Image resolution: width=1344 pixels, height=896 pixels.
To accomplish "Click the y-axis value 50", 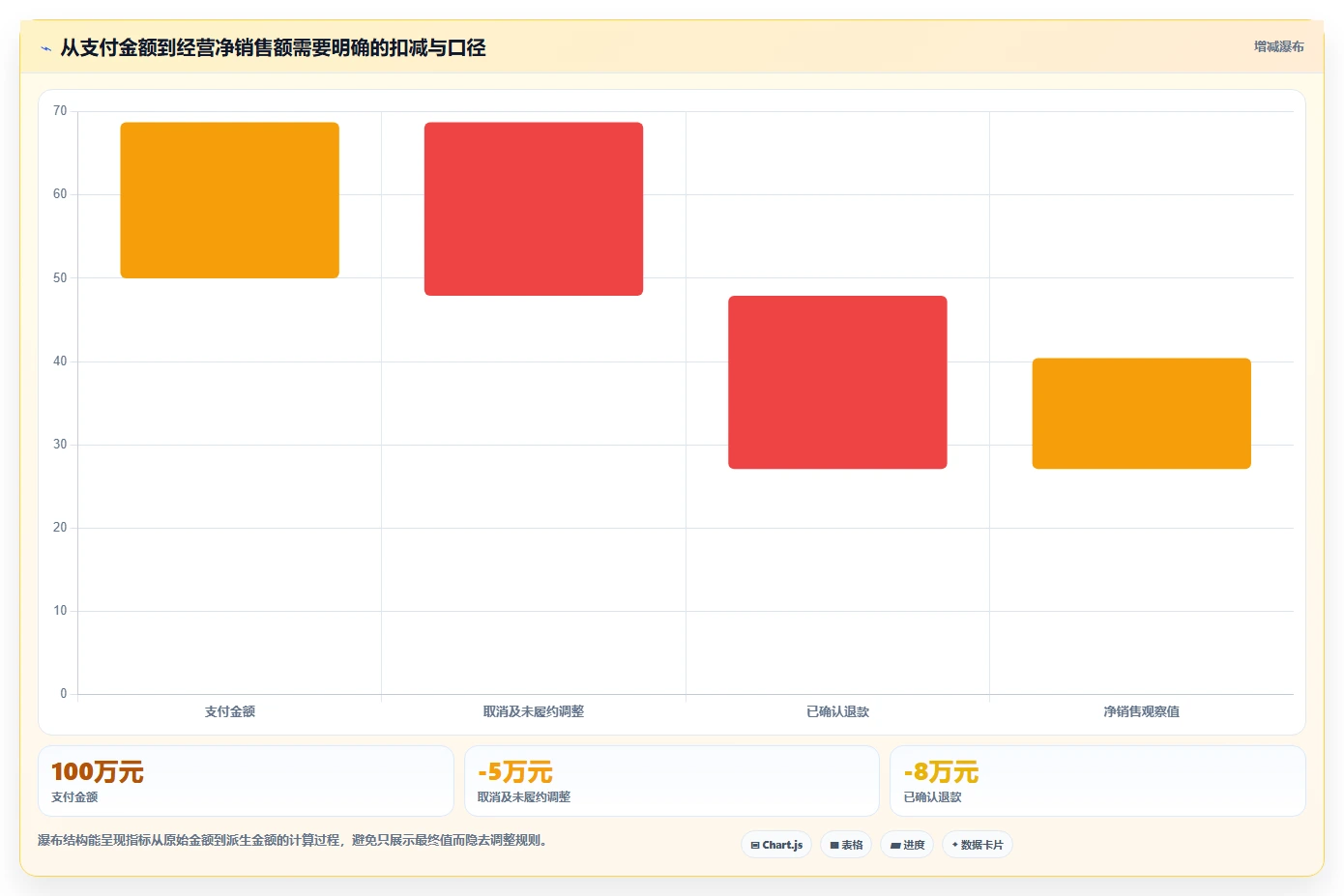I will (60, 278).
